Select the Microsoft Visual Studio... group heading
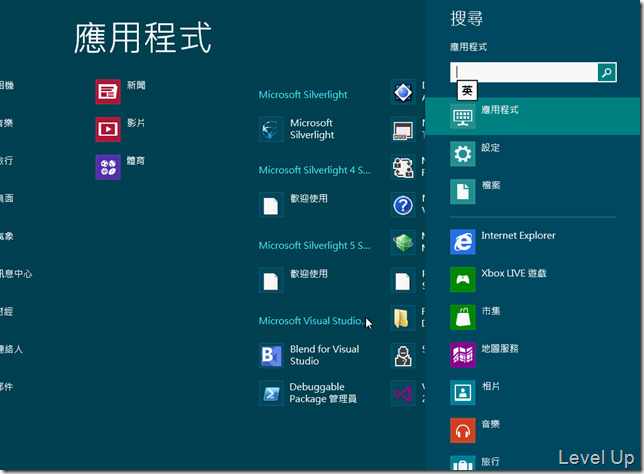Viewport: 644px width, 474px height. click(312, 321)
